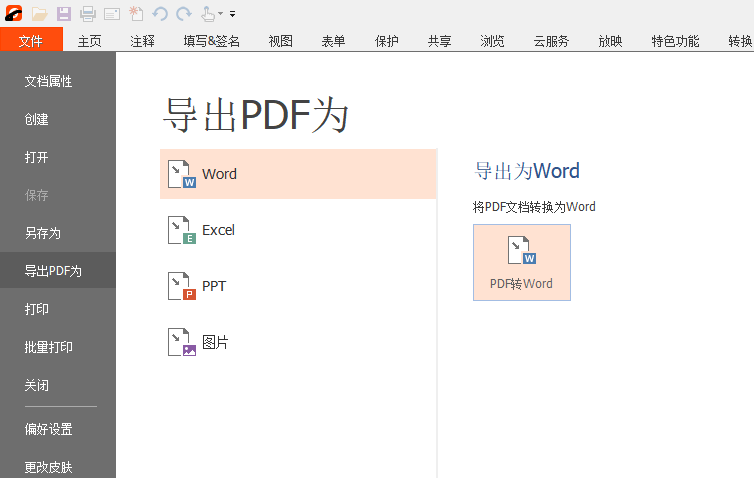
Task: Select 图片 export option in list
Action: [x=298, y=342]
